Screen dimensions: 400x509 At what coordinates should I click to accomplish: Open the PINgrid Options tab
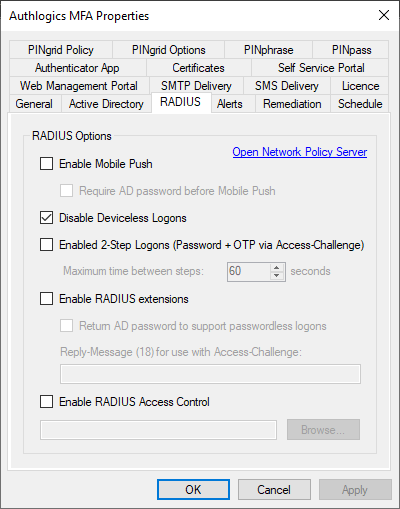click(169, 50)
